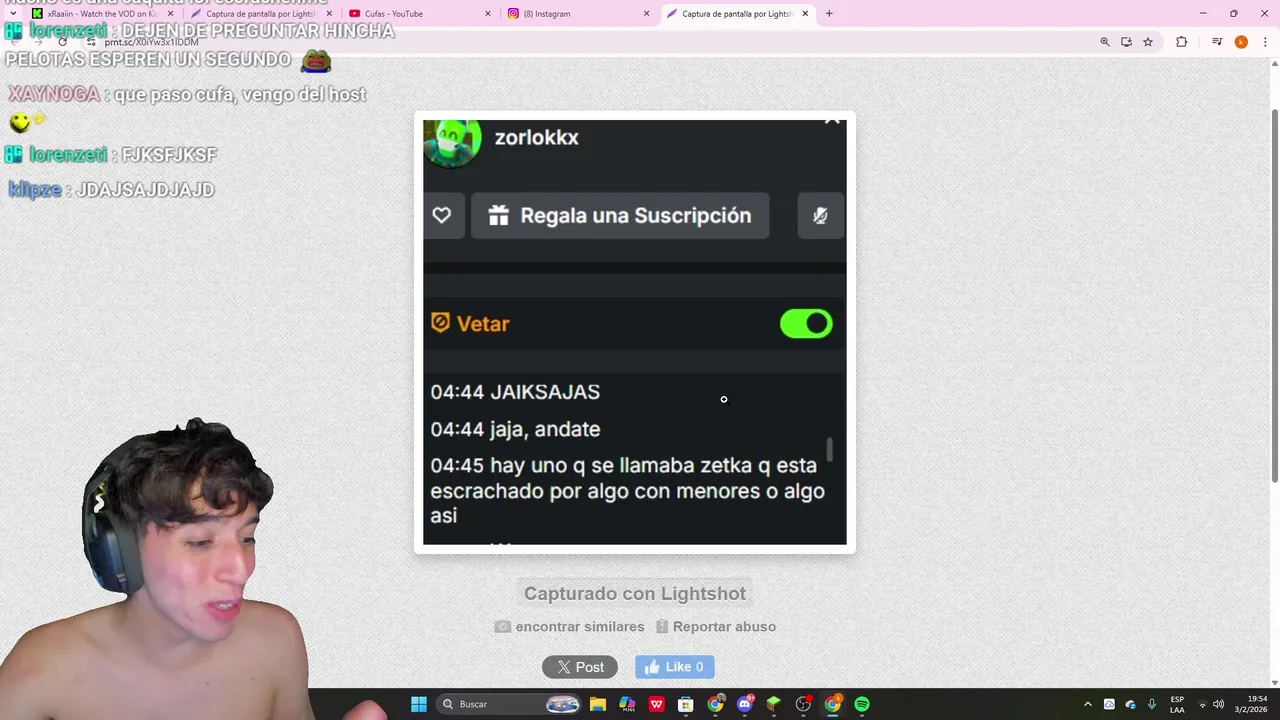Open the volume speaker tray icon

tap(1219, 704)
